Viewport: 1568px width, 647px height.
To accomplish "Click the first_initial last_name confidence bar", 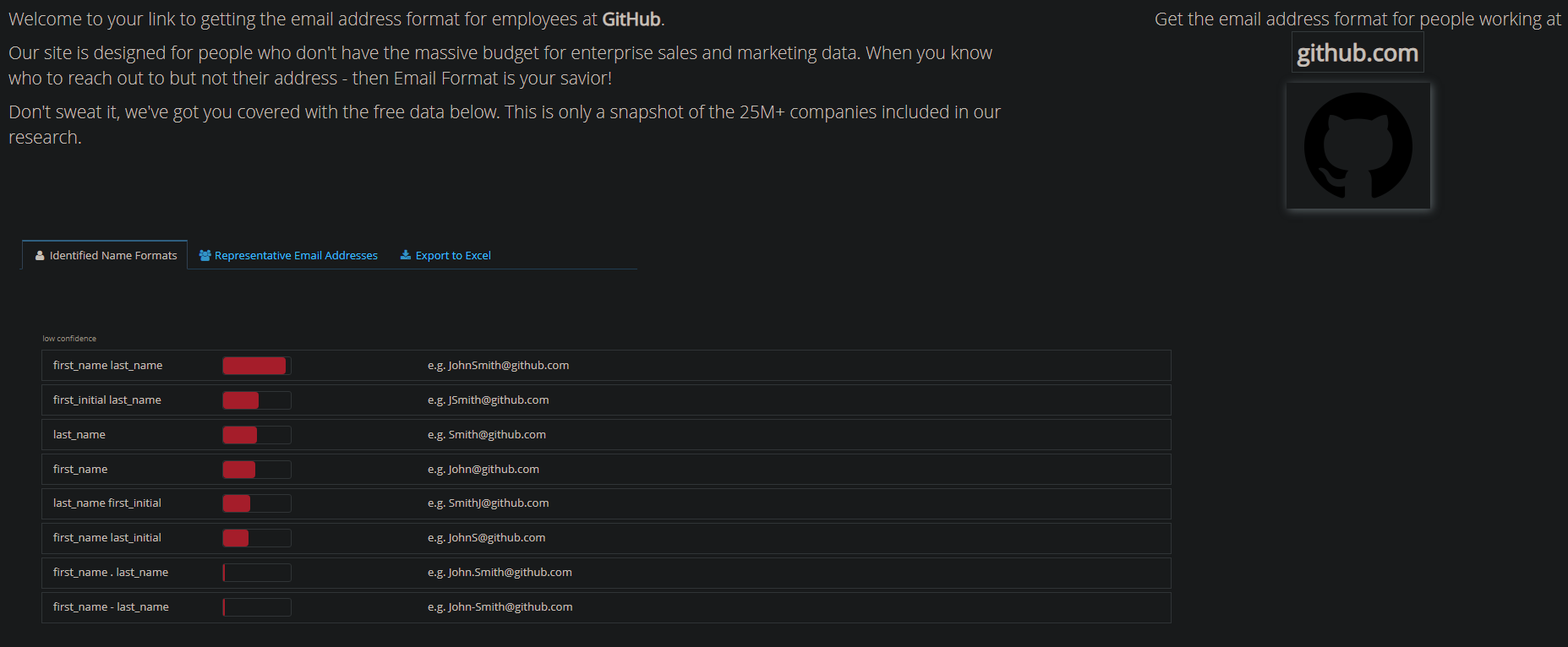I will coord(257,400).
